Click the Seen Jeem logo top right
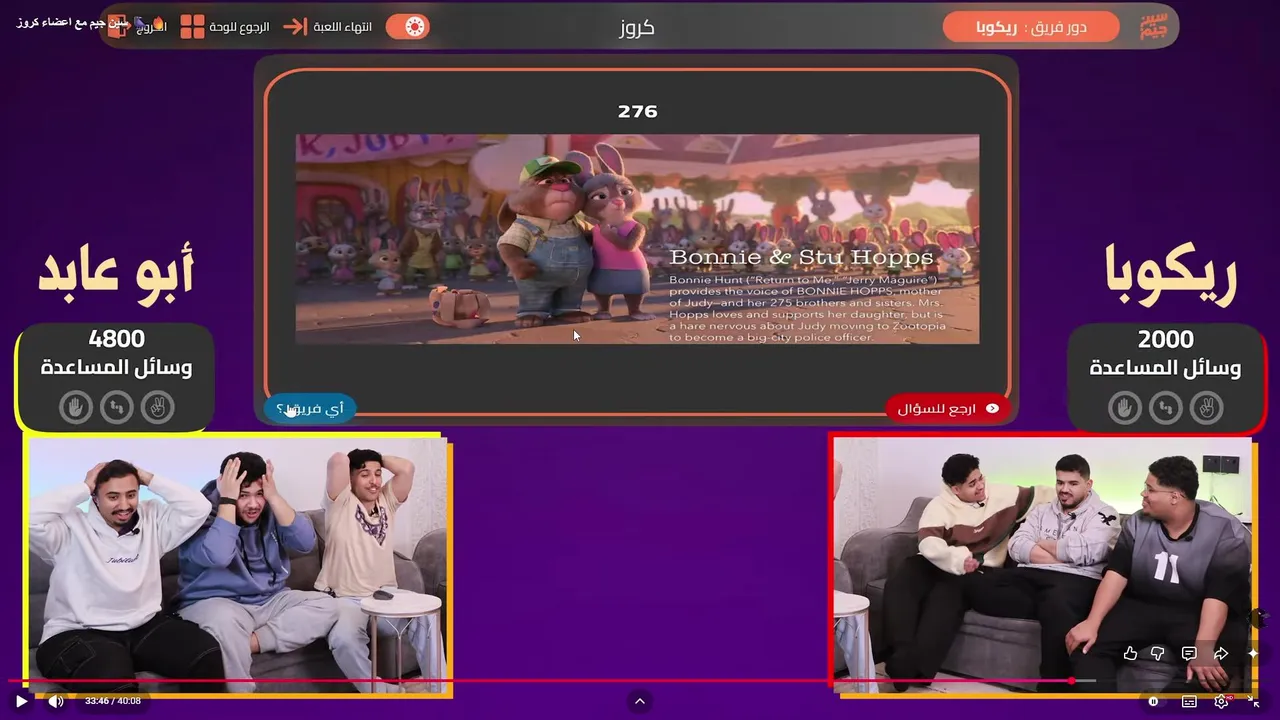 [1153, 27]
